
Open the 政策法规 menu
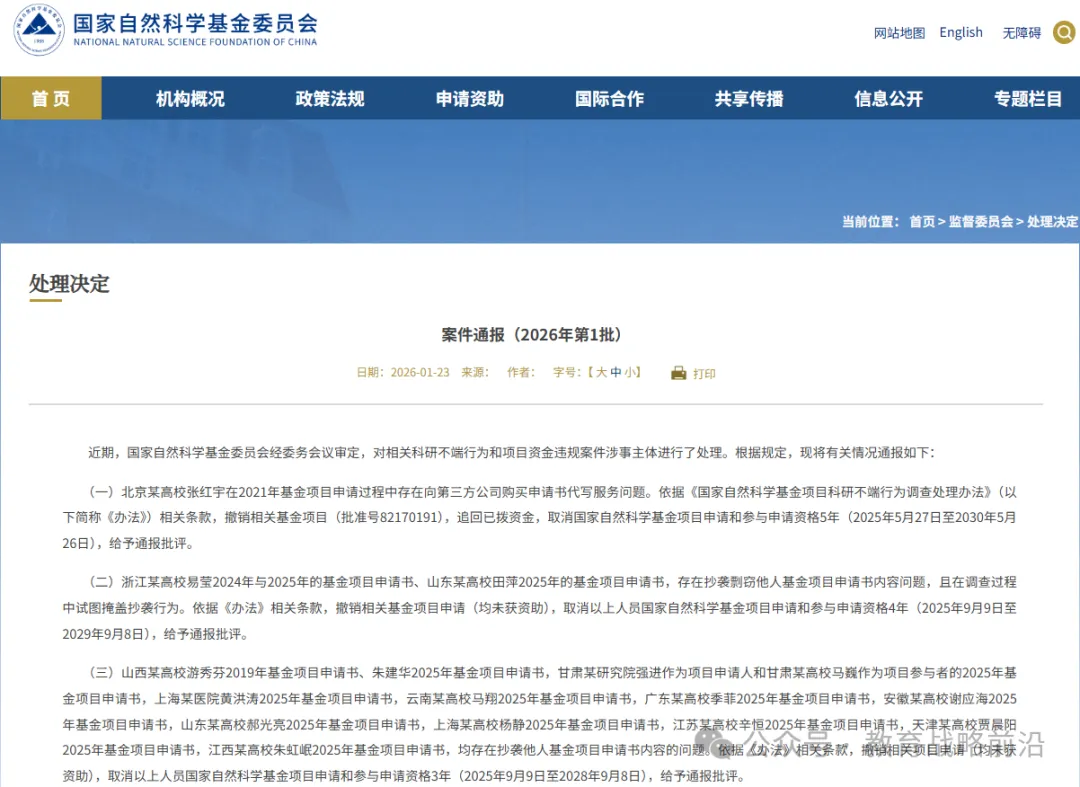pos(330,98)
